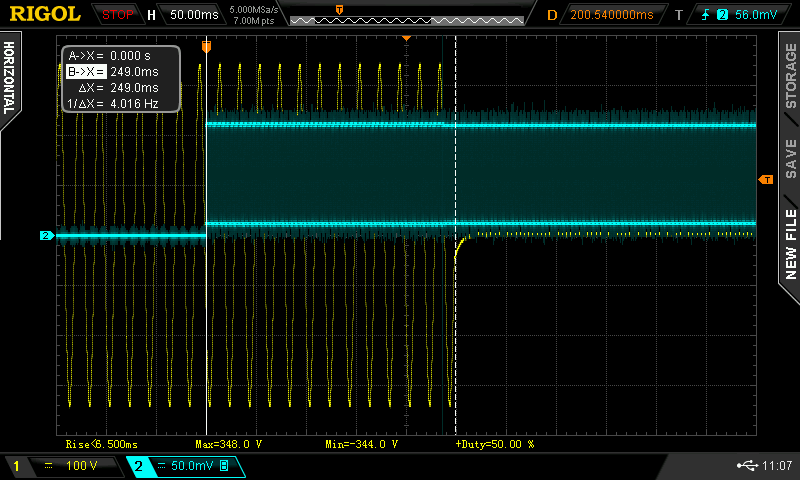Click the Rise<6.500ms measurement
The height and width of the screenshot is (480, 800).
pos(102,444)
